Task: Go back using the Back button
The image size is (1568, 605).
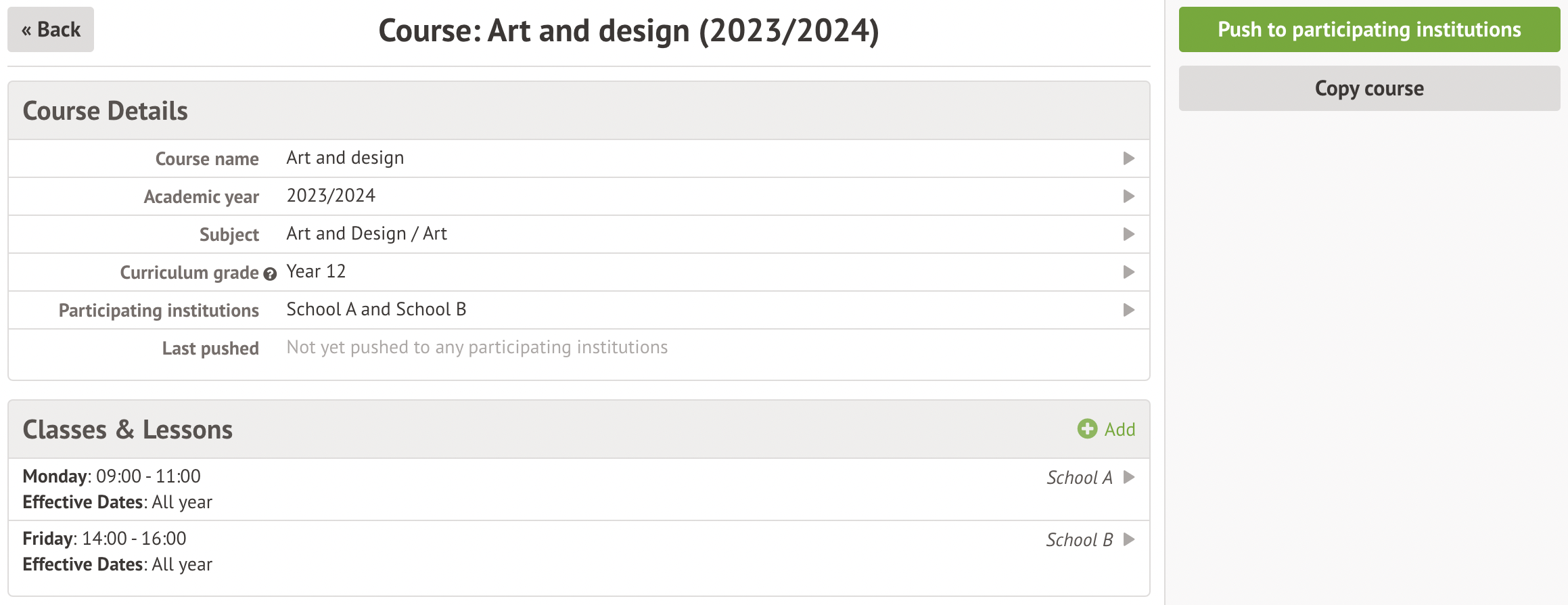Action: 51,30
